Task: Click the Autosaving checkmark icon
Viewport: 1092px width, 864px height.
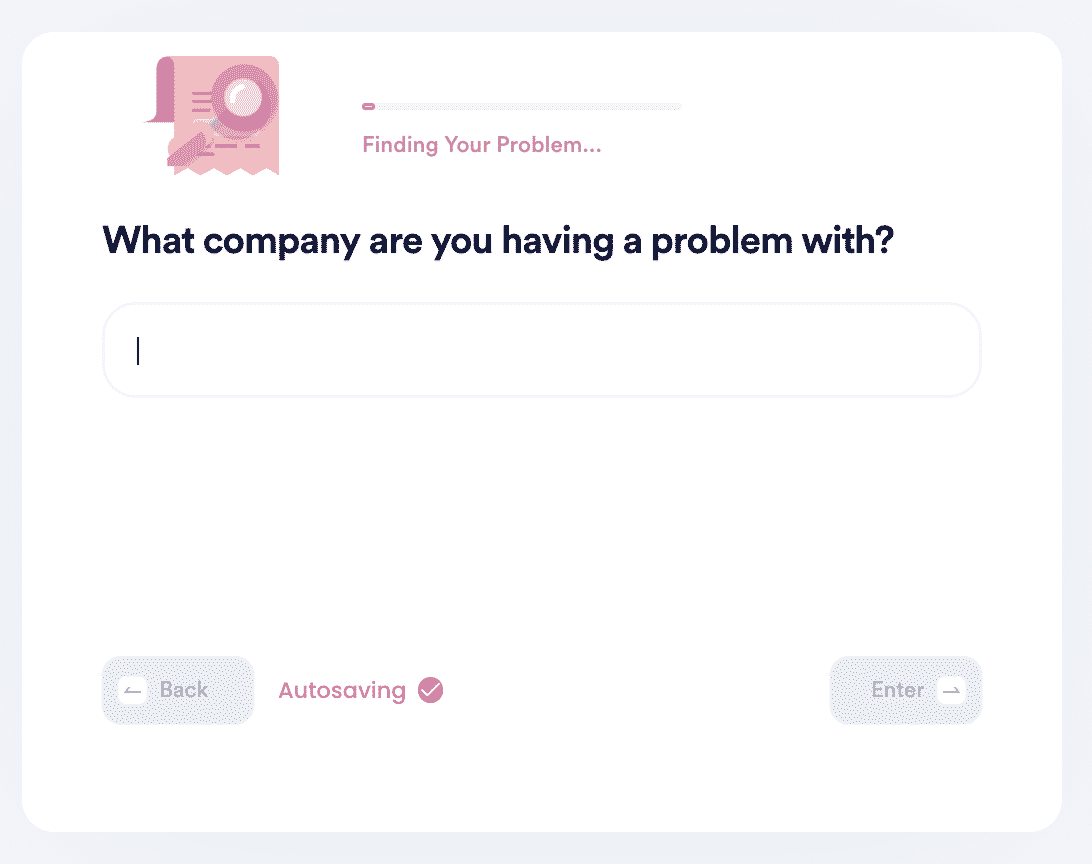Action: tap(430, 690)
